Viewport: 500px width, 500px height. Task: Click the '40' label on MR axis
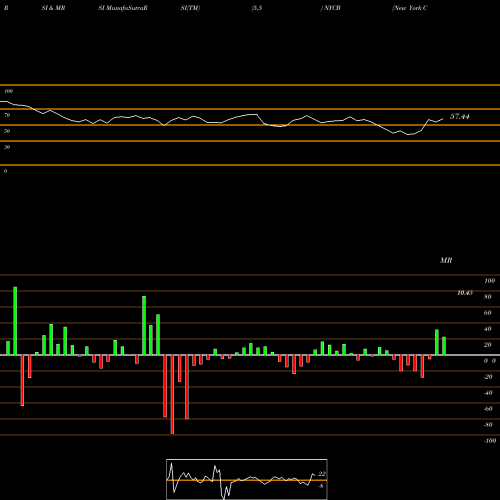488,329
